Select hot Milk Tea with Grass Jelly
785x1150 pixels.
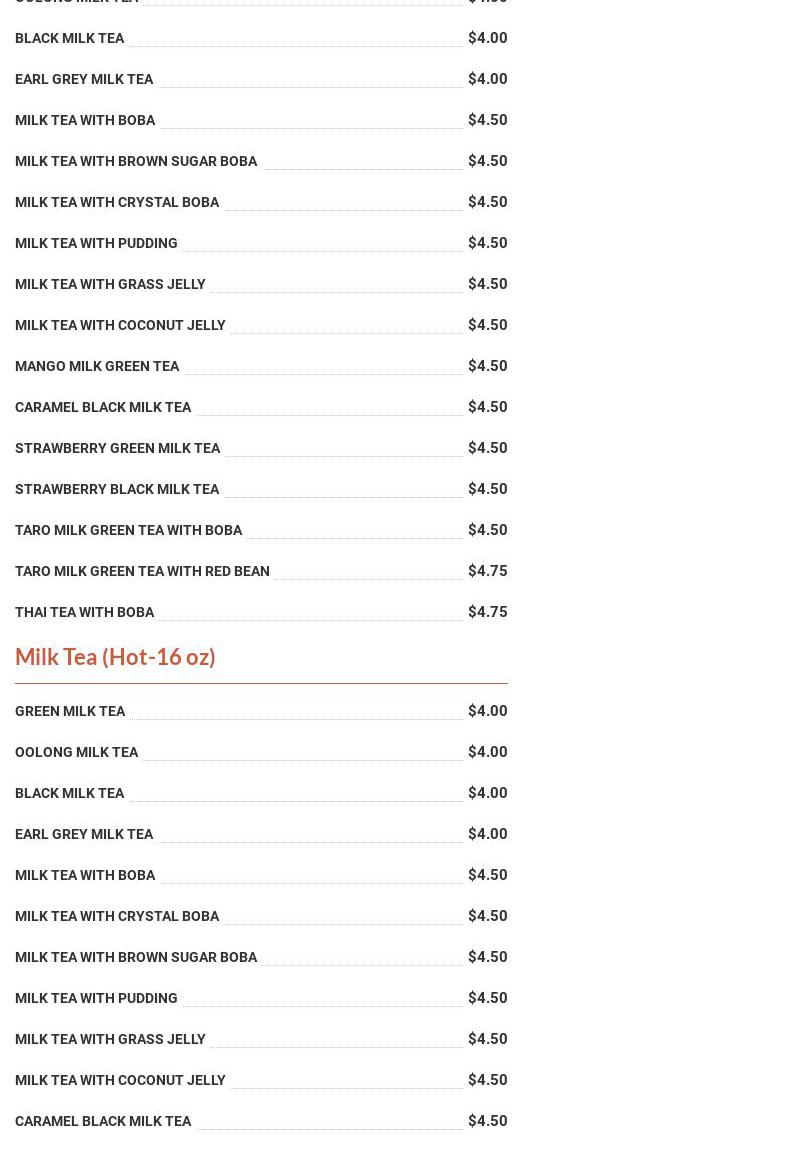[110, 1039]
